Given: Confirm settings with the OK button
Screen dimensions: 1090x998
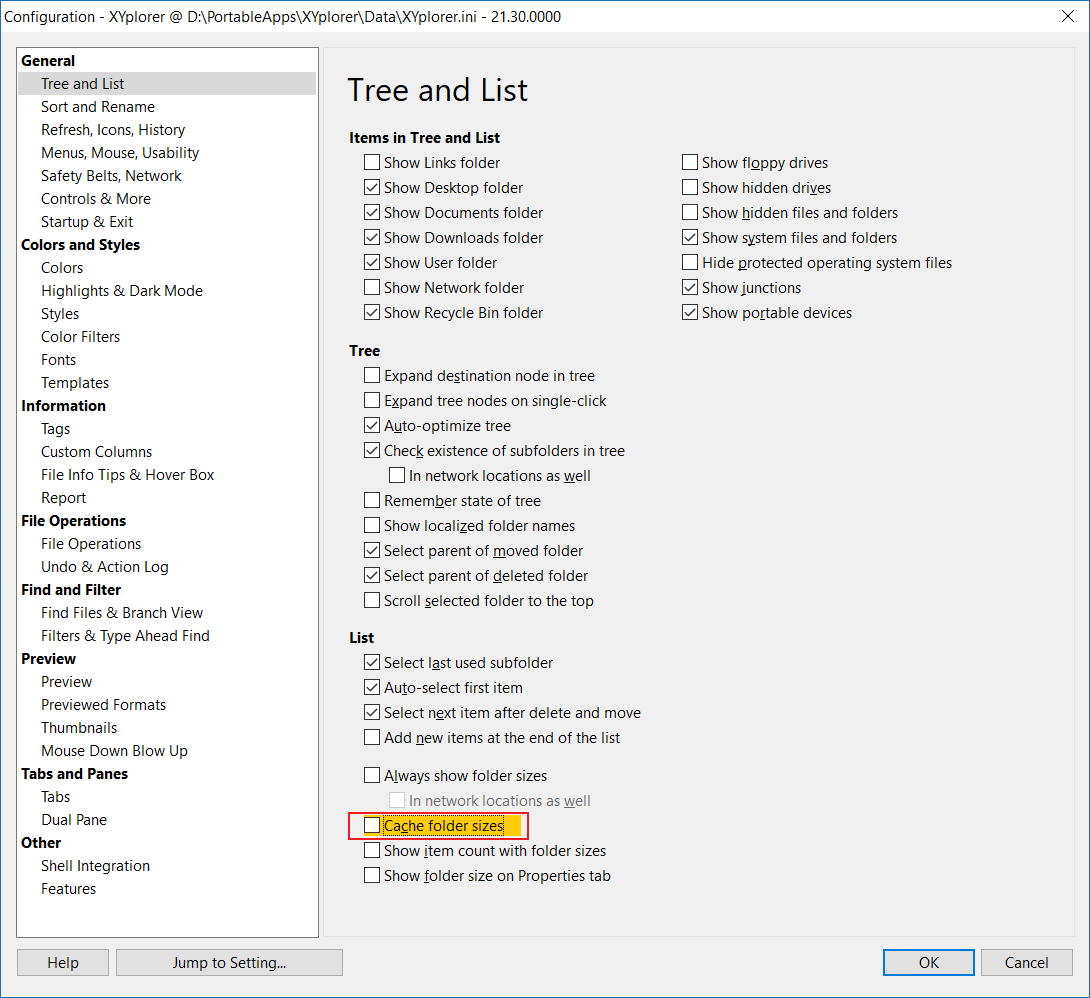Looking at the screenshot, I should tap(928, 962).
